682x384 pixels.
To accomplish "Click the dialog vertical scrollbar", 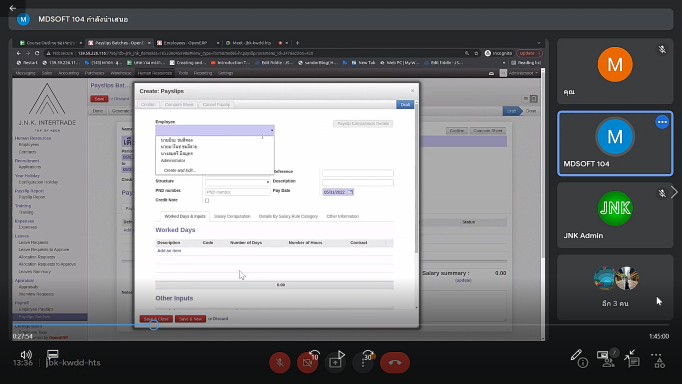I will click(x=416, y=178).
